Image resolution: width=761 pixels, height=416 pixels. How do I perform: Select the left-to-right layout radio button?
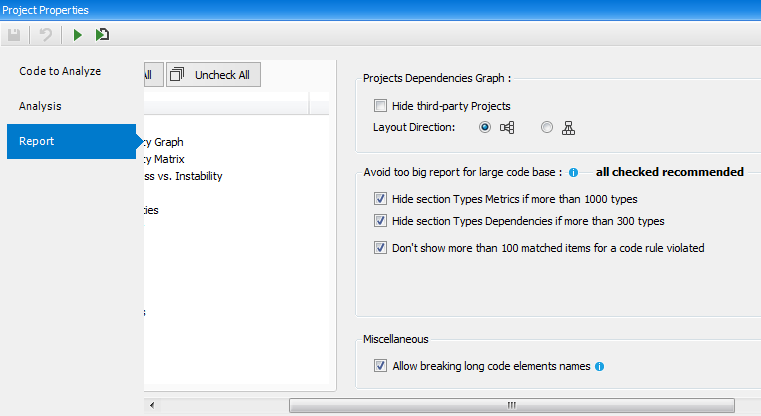[485, 127]
